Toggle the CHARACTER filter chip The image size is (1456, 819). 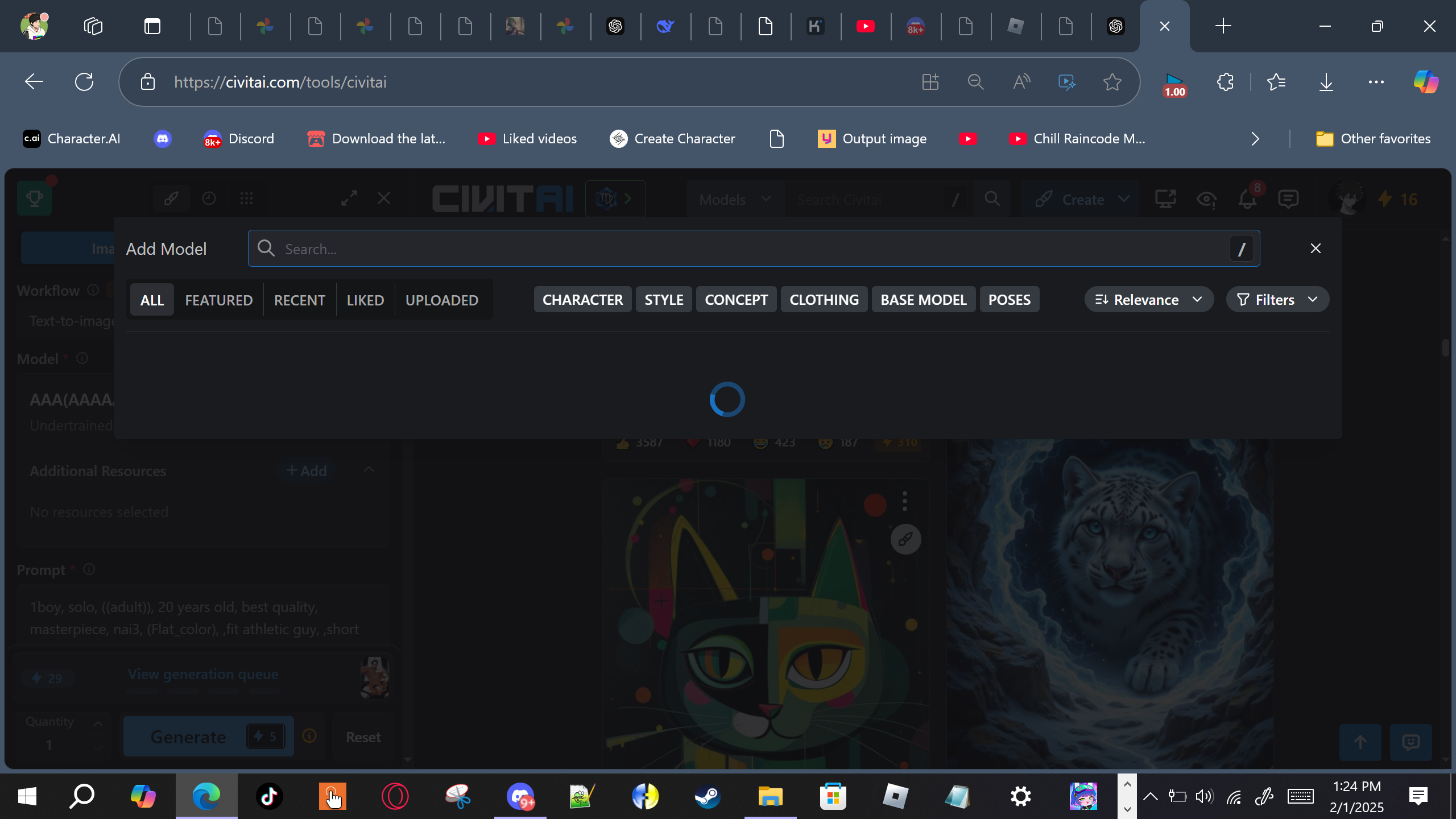tap(582, 300)
